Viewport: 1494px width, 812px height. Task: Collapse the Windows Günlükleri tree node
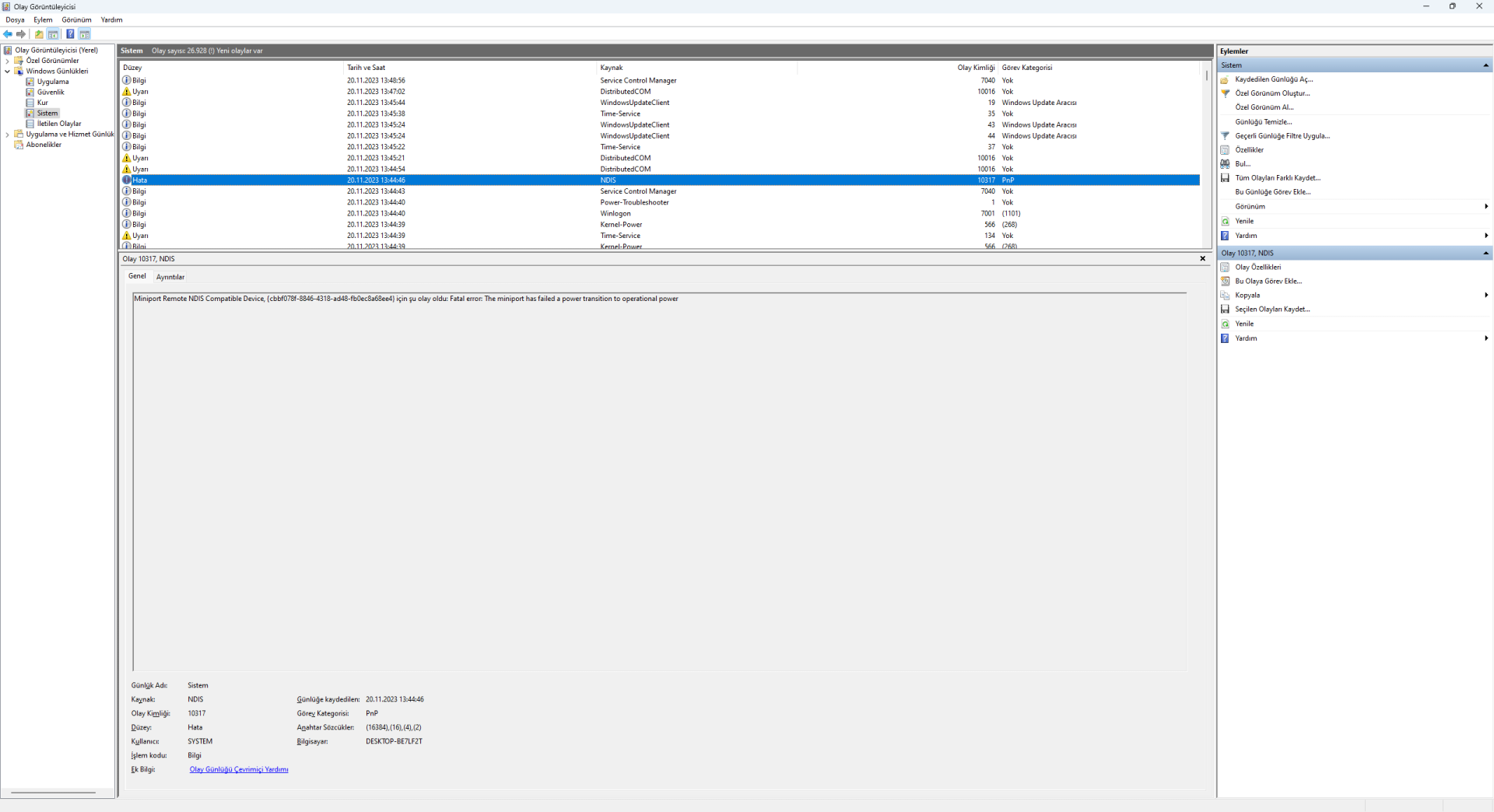tap(8, 72)
